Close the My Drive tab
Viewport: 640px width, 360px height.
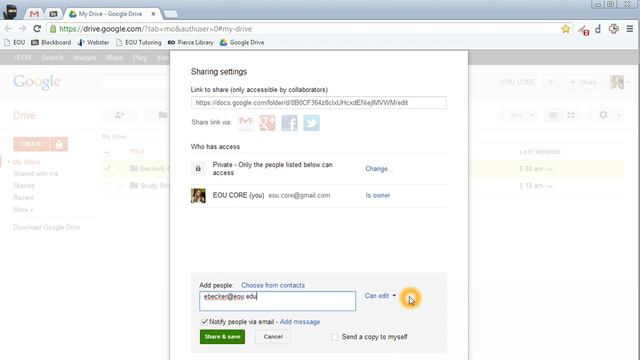(153, 14)
